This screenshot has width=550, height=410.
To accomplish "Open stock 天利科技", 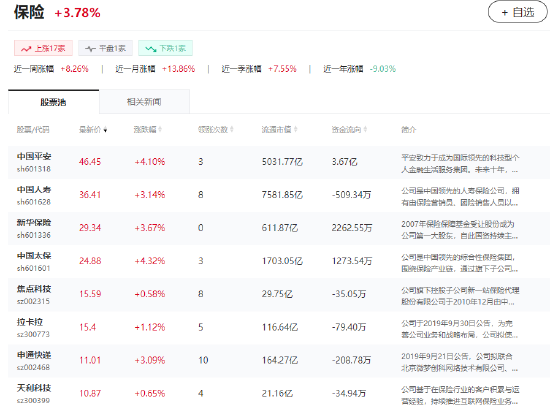I will pos(34,388).
